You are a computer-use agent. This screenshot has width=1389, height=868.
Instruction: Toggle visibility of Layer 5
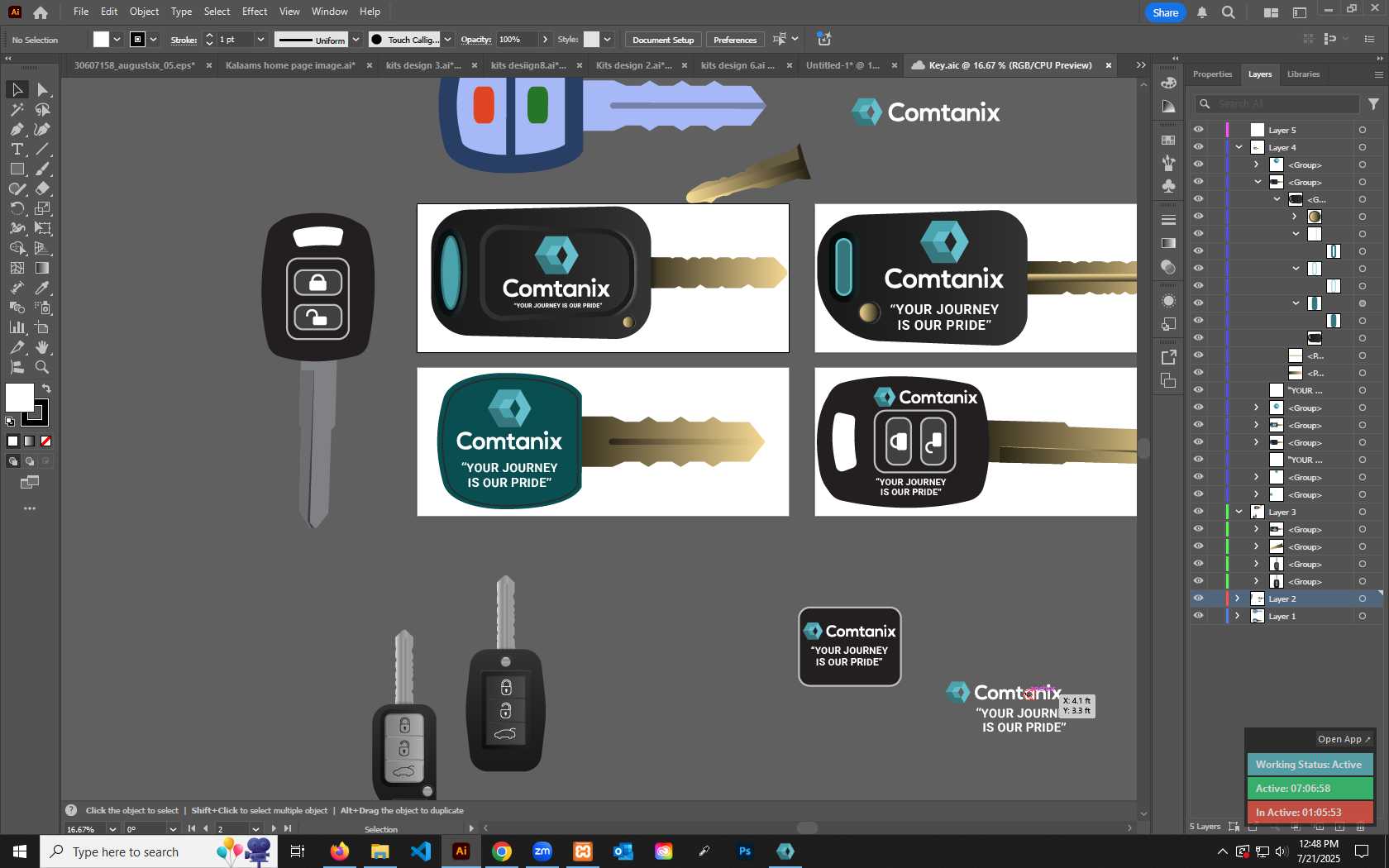click(x=1198, y=130)
